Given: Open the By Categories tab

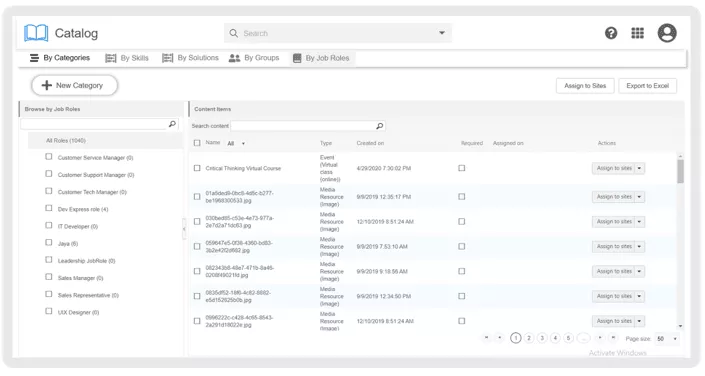Looking at the screenshot, I should point(60,58).
